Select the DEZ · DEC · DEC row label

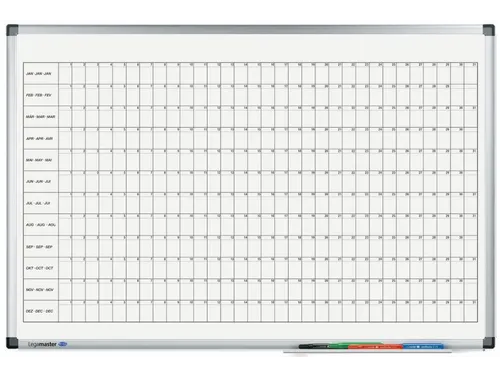(x=39, y=311)
